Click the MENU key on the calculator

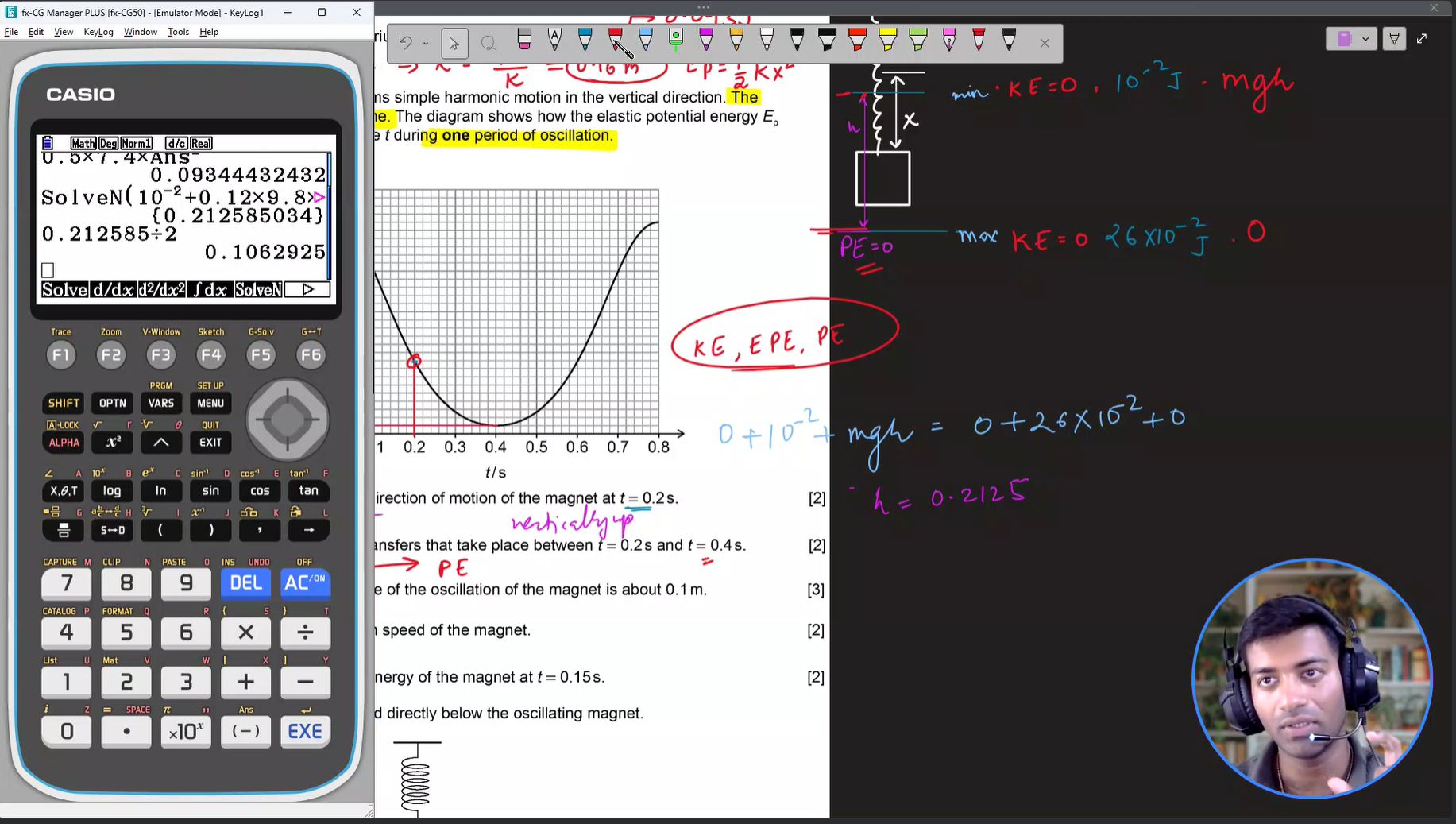coord(210,403)
